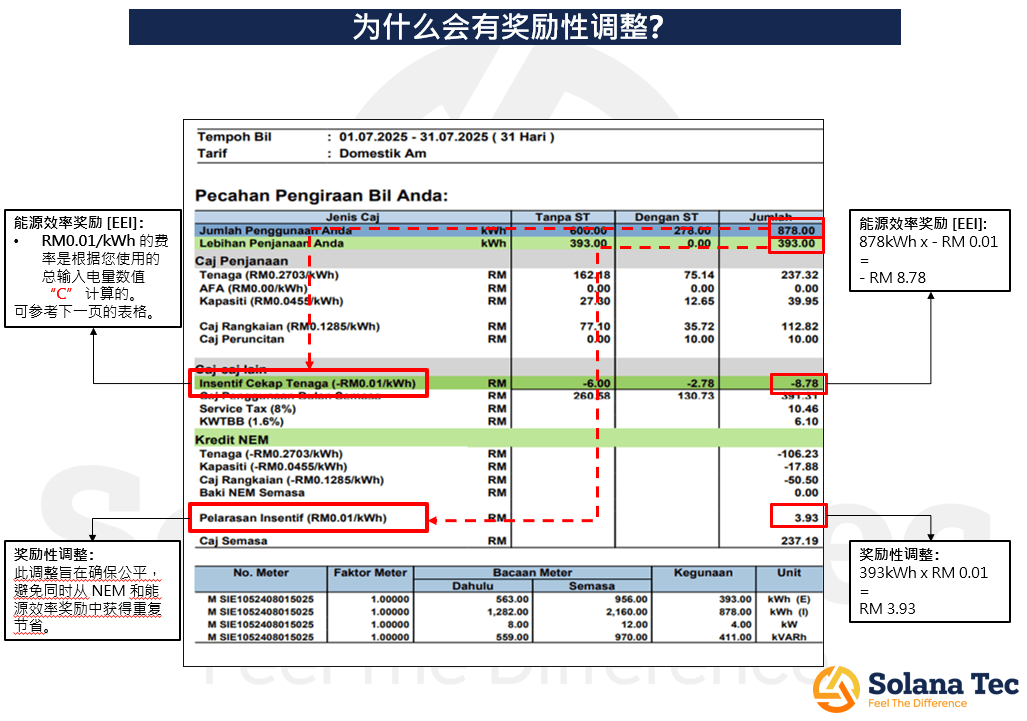This screenshot has width=1027, height=721.
Task: Select the red-boxed 878.00 total value
Action: (796, 230)
